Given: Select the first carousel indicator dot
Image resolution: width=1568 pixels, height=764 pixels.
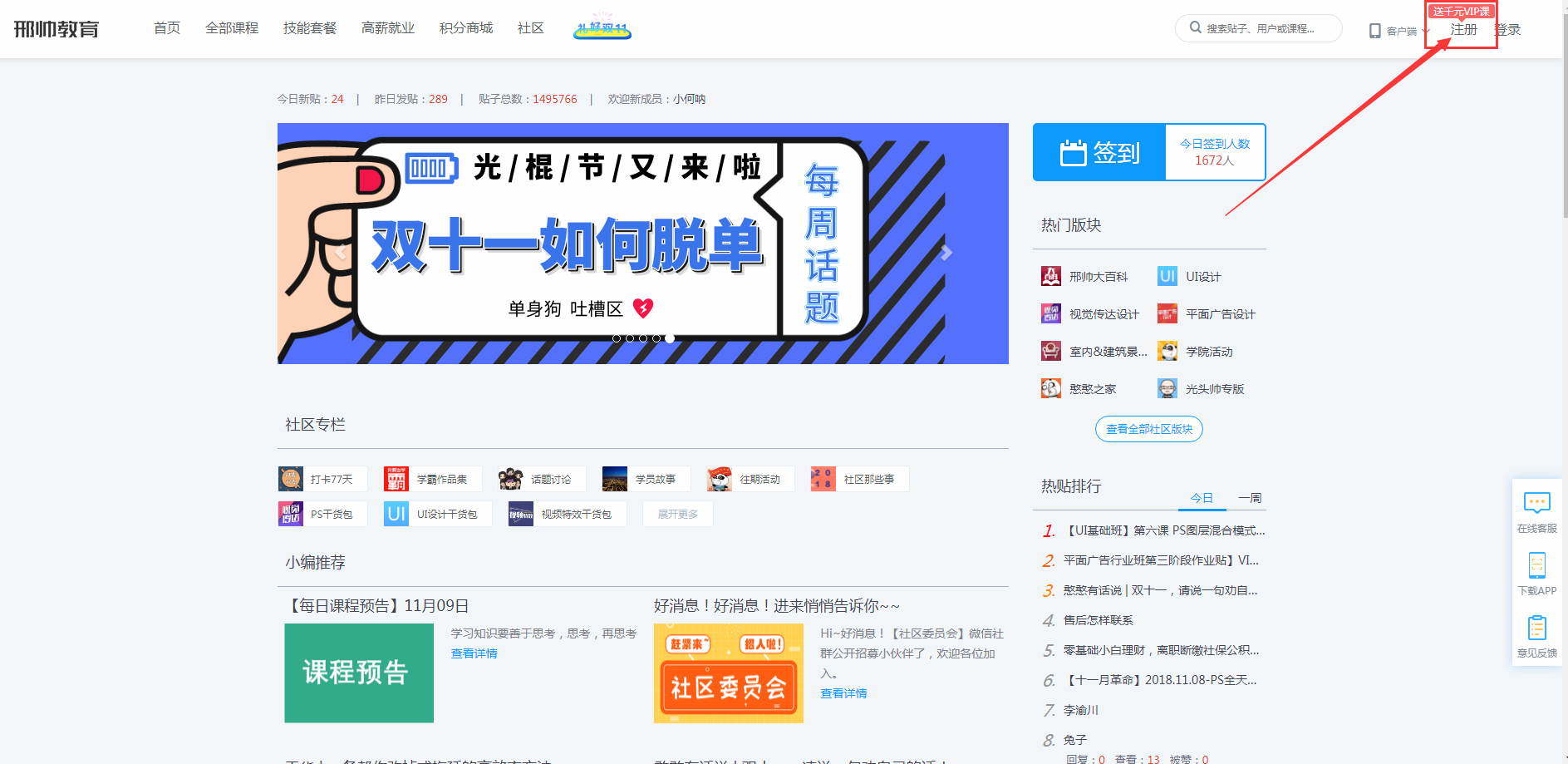Looking at the screenshot, I should pos(617,338).
